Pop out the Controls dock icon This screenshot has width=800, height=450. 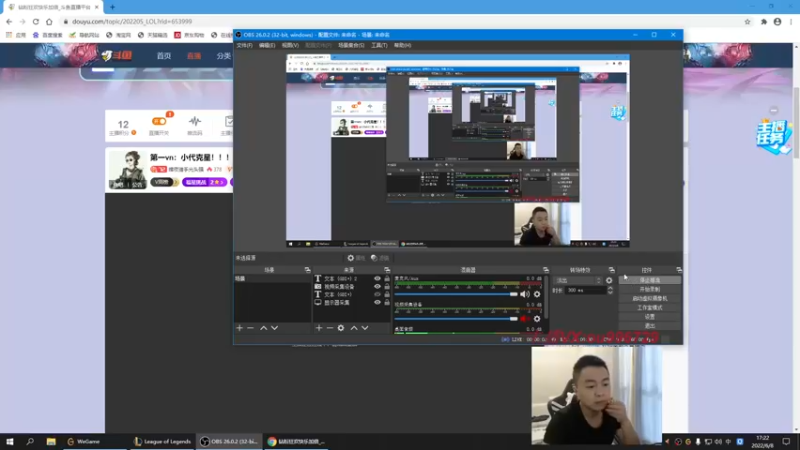[679, 270]
